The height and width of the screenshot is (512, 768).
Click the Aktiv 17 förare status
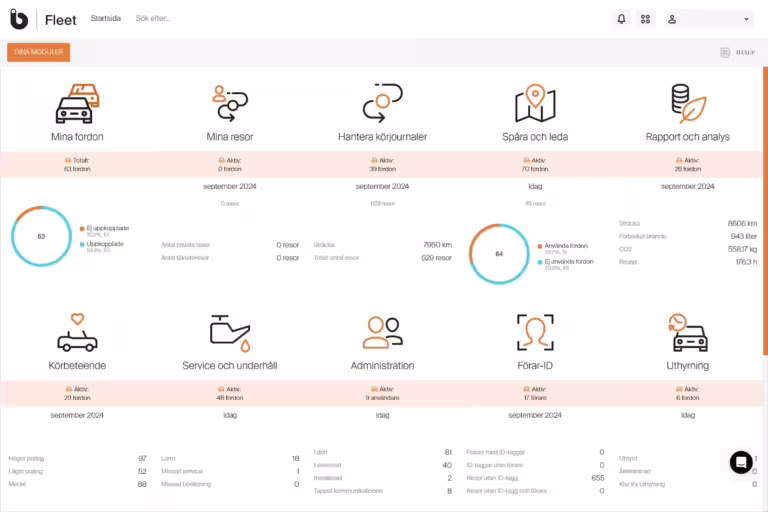click(x=535, y=393)
